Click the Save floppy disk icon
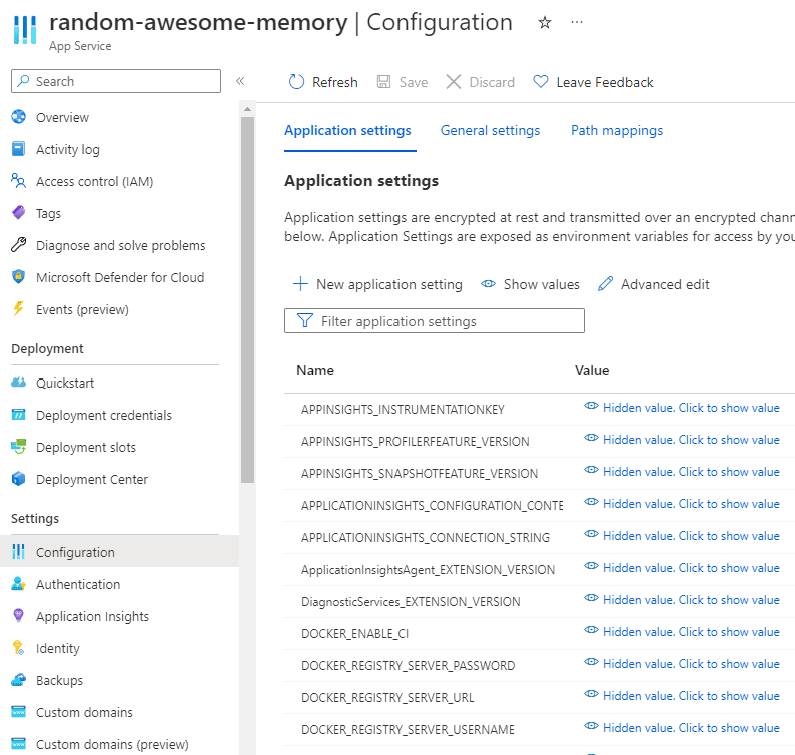This screenshot has width=795, height=755. tap(383, 82)
